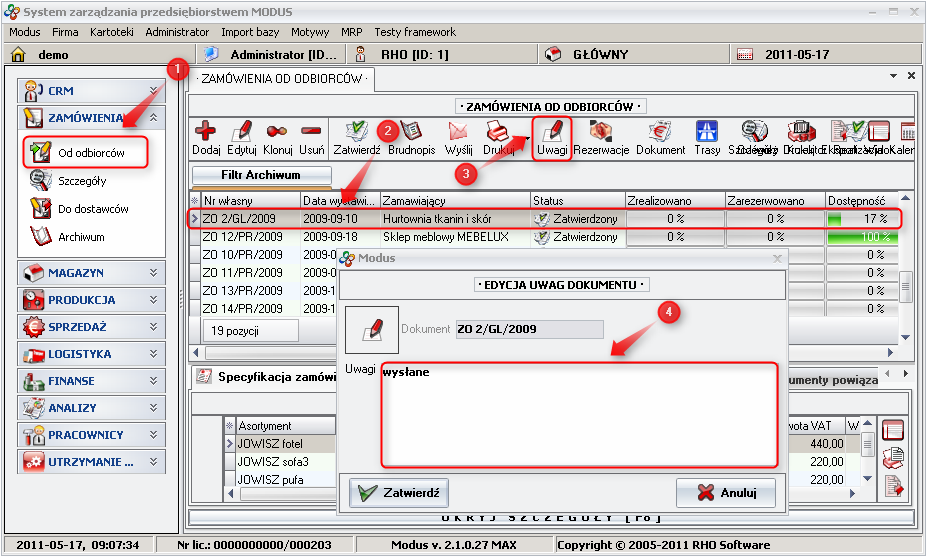Click the Klonuj toolbar icon
Screen dimensions: 927x557
click(277, 133)
